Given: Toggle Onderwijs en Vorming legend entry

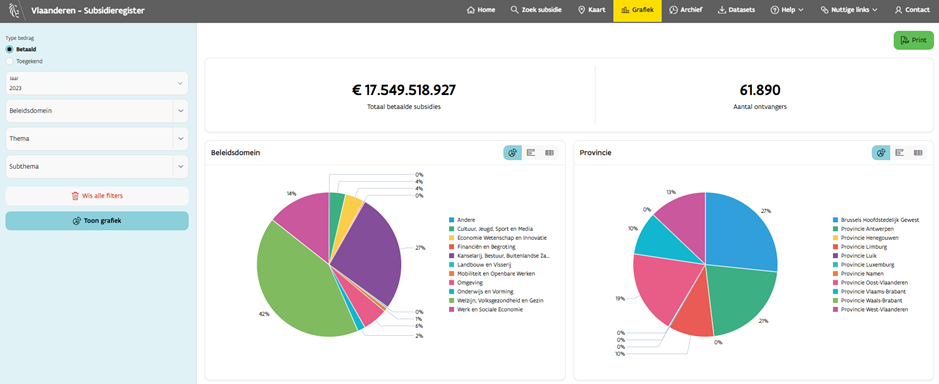Looking at the screenshot, I should point(481,292).
